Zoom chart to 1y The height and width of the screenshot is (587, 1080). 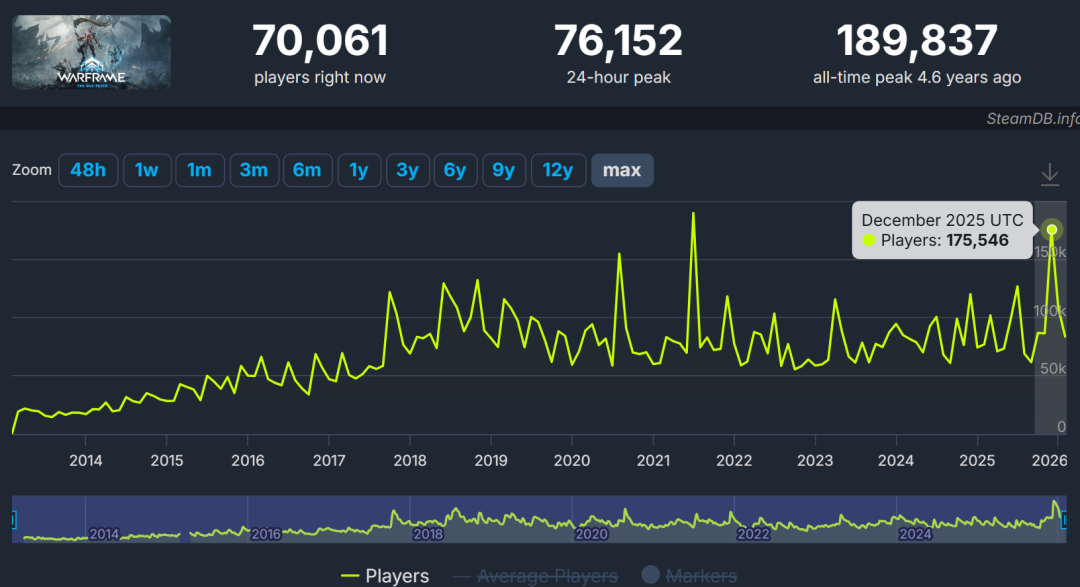point(358,170)
